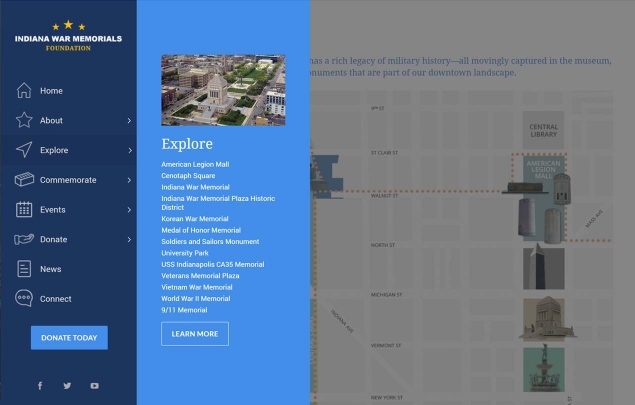Open the Indiana War Memorial link

pos(195,187)
